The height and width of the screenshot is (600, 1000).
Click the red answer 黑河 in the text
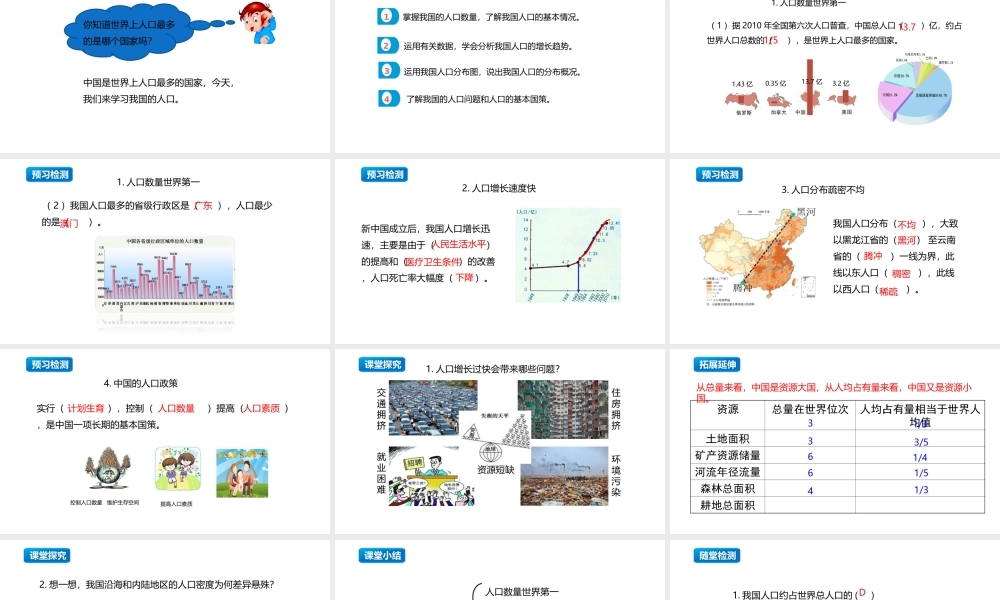(906, 240)
